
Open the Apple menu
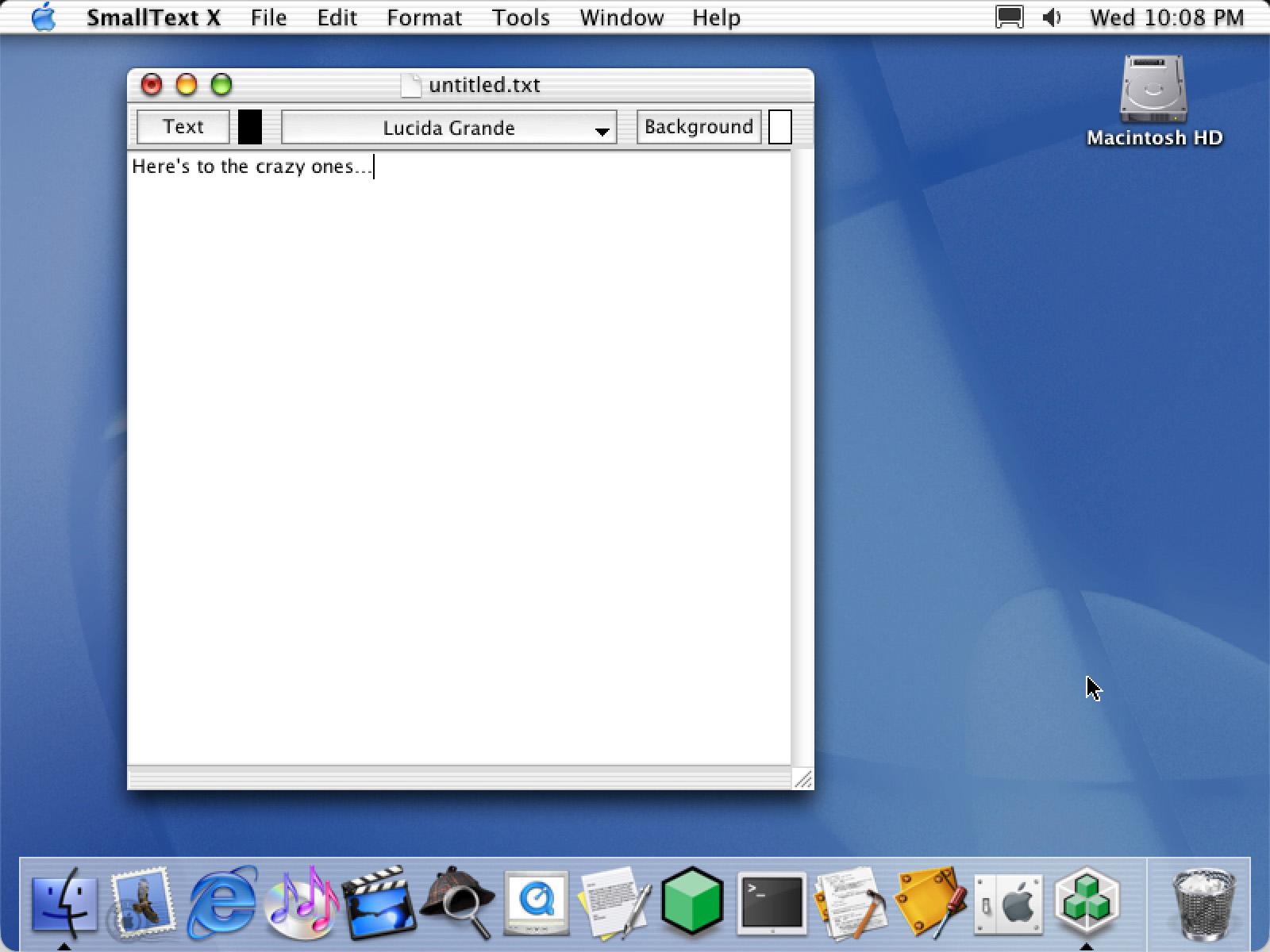point(44,17)
